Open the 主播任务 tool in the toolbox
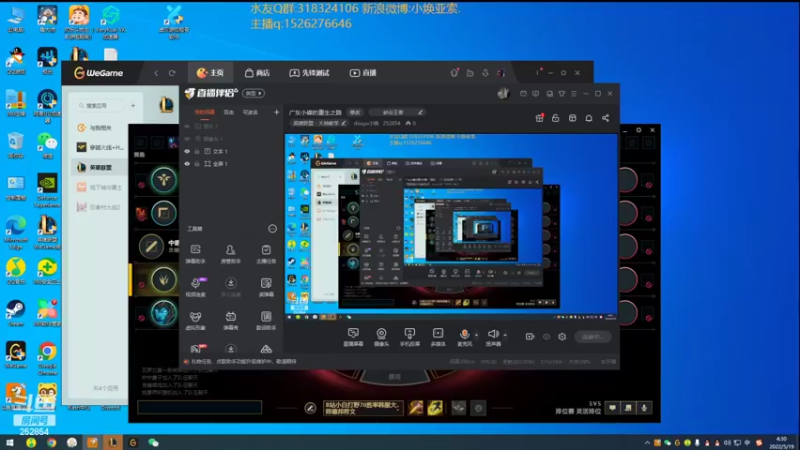The height and width of the screenshot is (450, 800). (266, 254)
